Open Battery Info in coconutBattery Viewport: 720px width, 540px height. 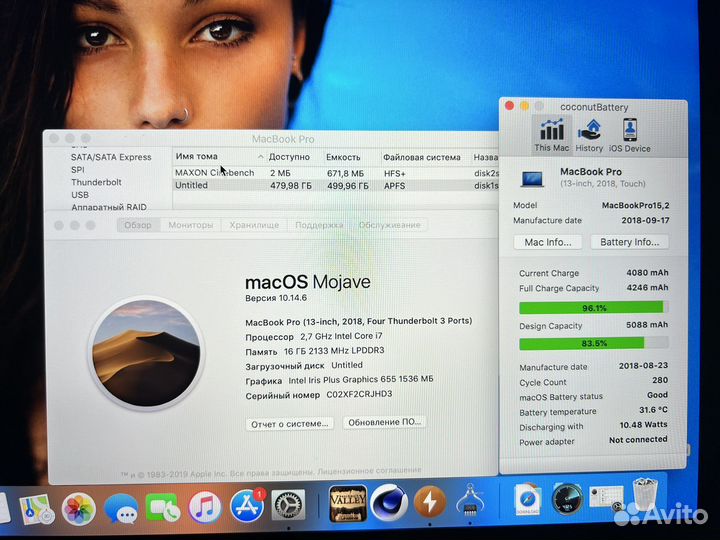tap(629, 242)
